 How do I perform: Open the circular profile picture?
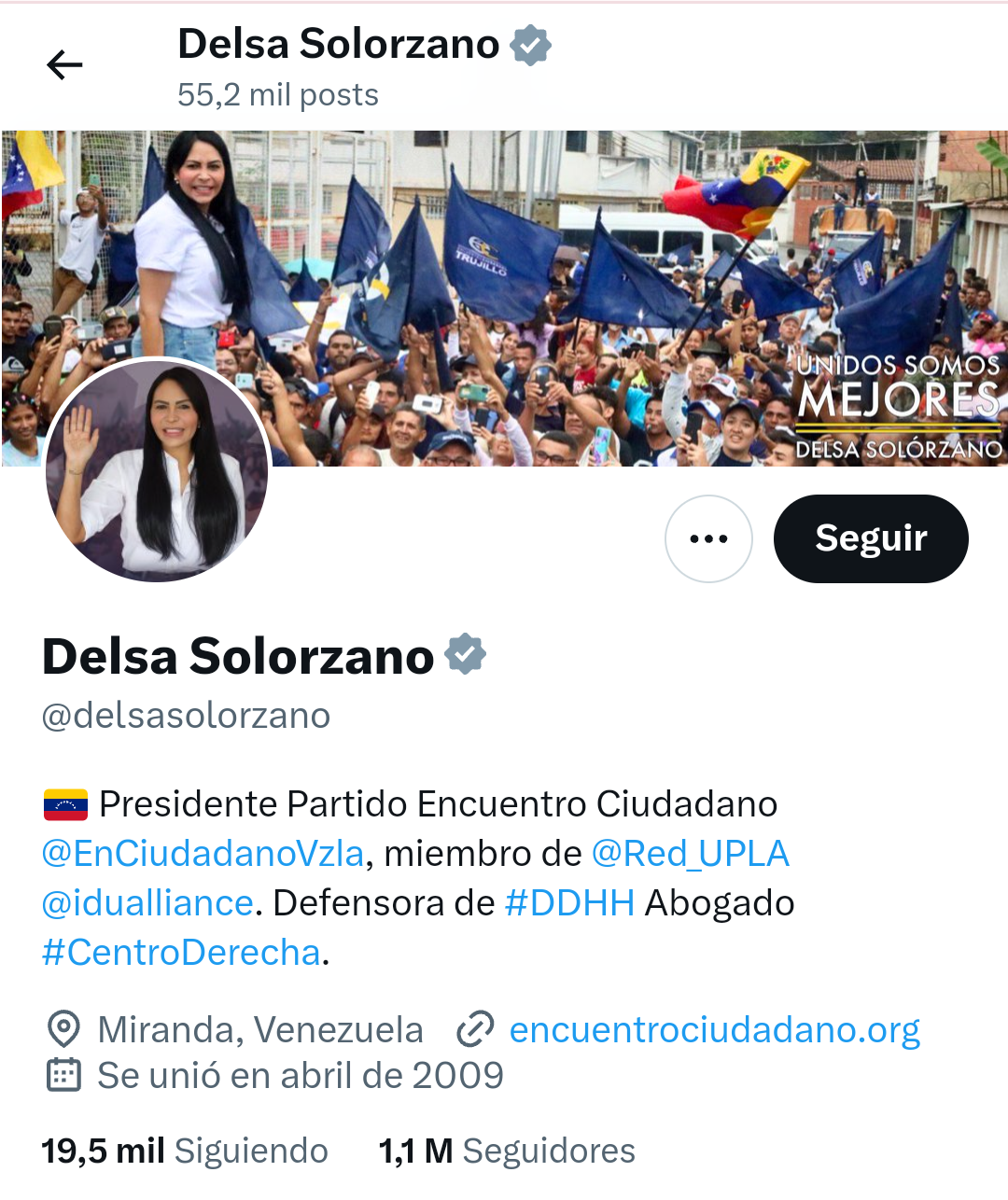157,470
